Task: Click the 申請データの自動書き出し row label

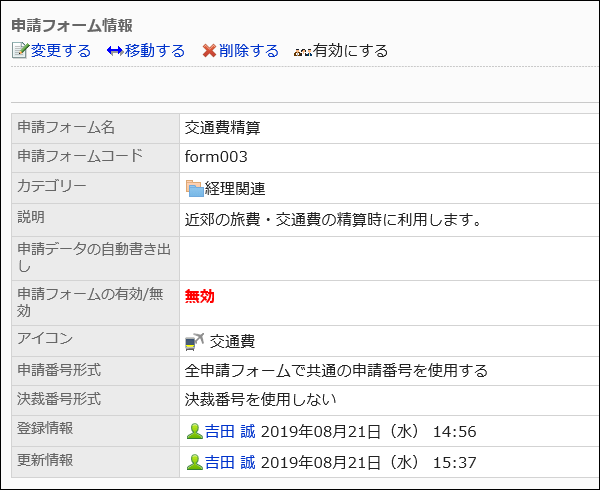Action: coord(94,257)
